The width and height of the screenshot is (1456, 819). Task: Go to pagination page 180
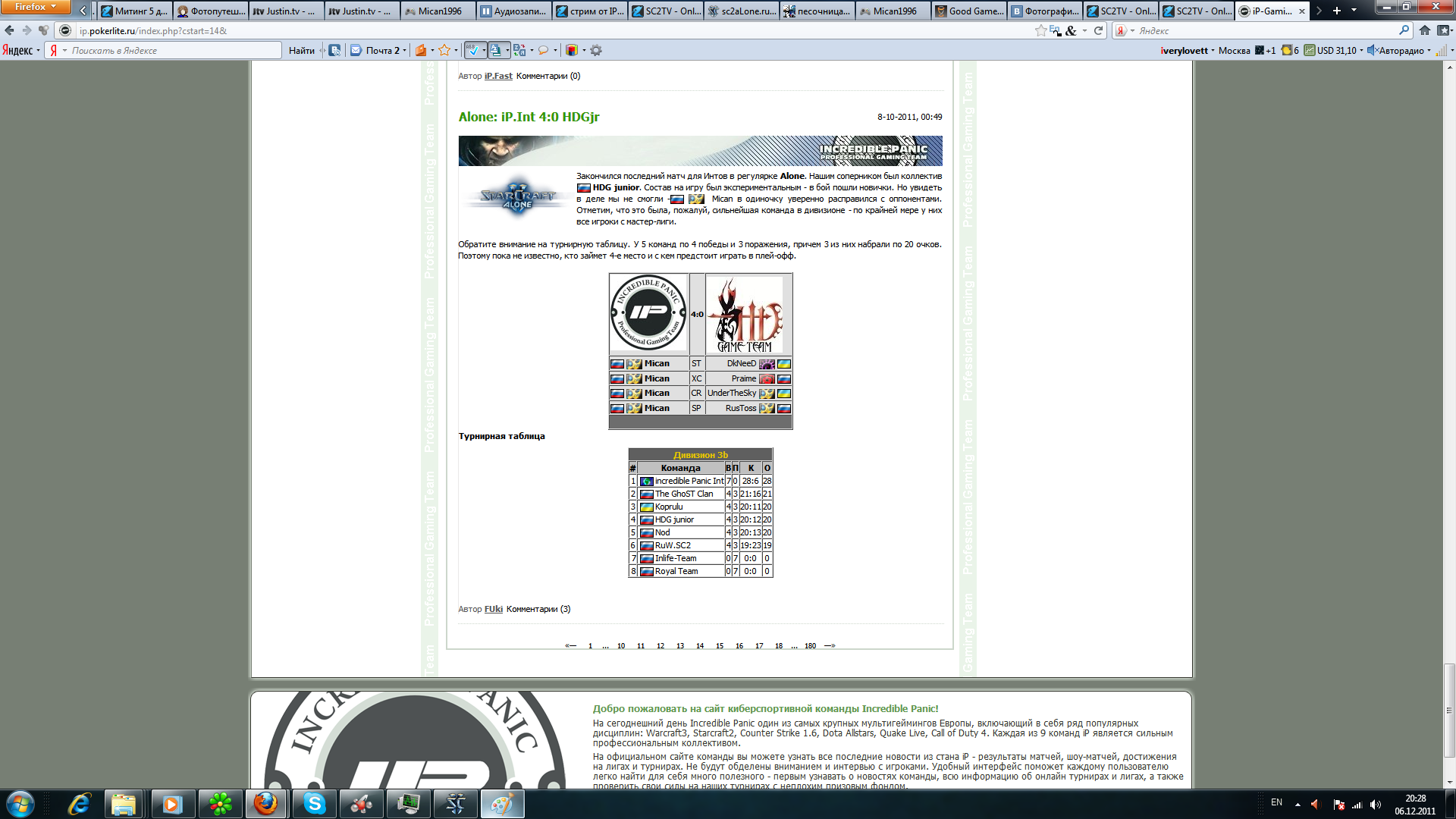pos(810,646)
